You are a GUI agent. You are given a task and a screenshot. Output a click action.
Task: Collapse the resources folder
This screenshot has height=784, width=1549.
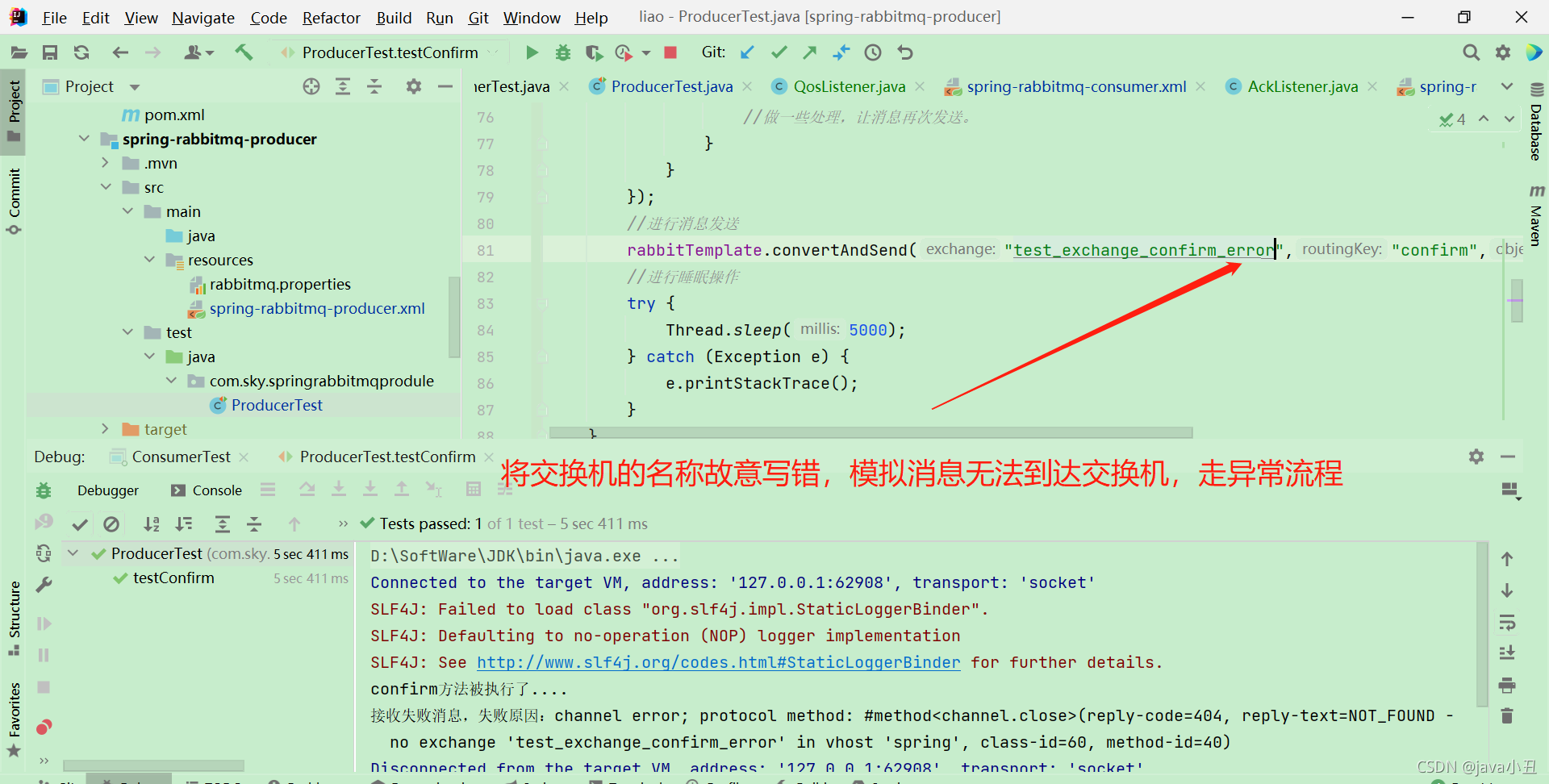point(149,260)
